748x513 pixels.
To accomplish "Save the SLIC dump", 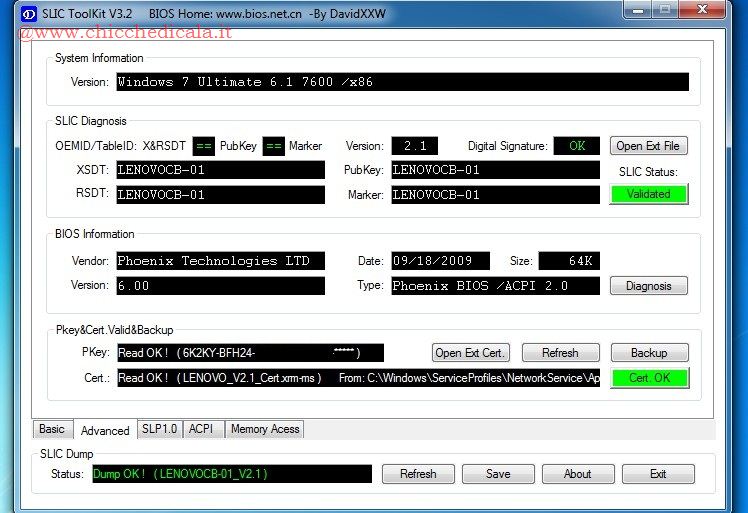I will click(x=498, y=474).
